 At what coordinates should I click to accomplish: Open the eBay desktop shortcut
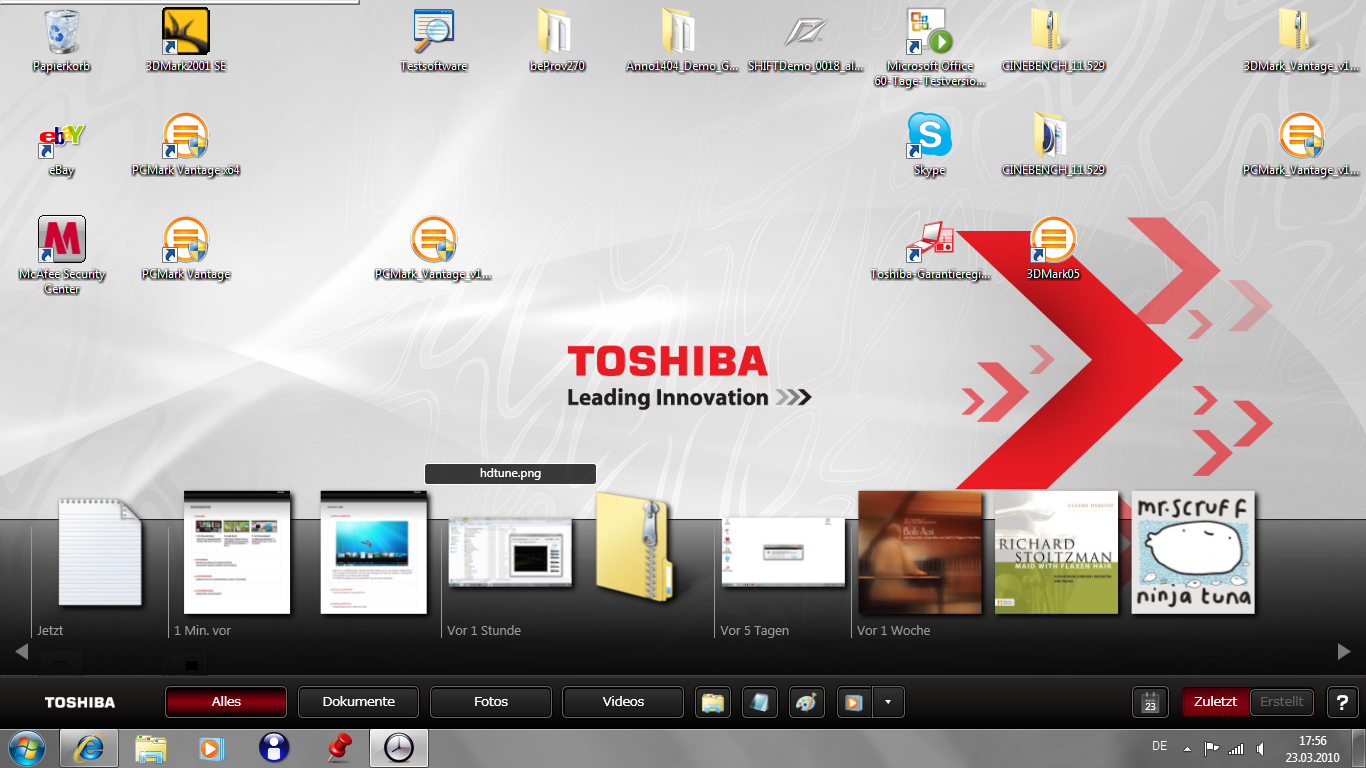point(62,145)
